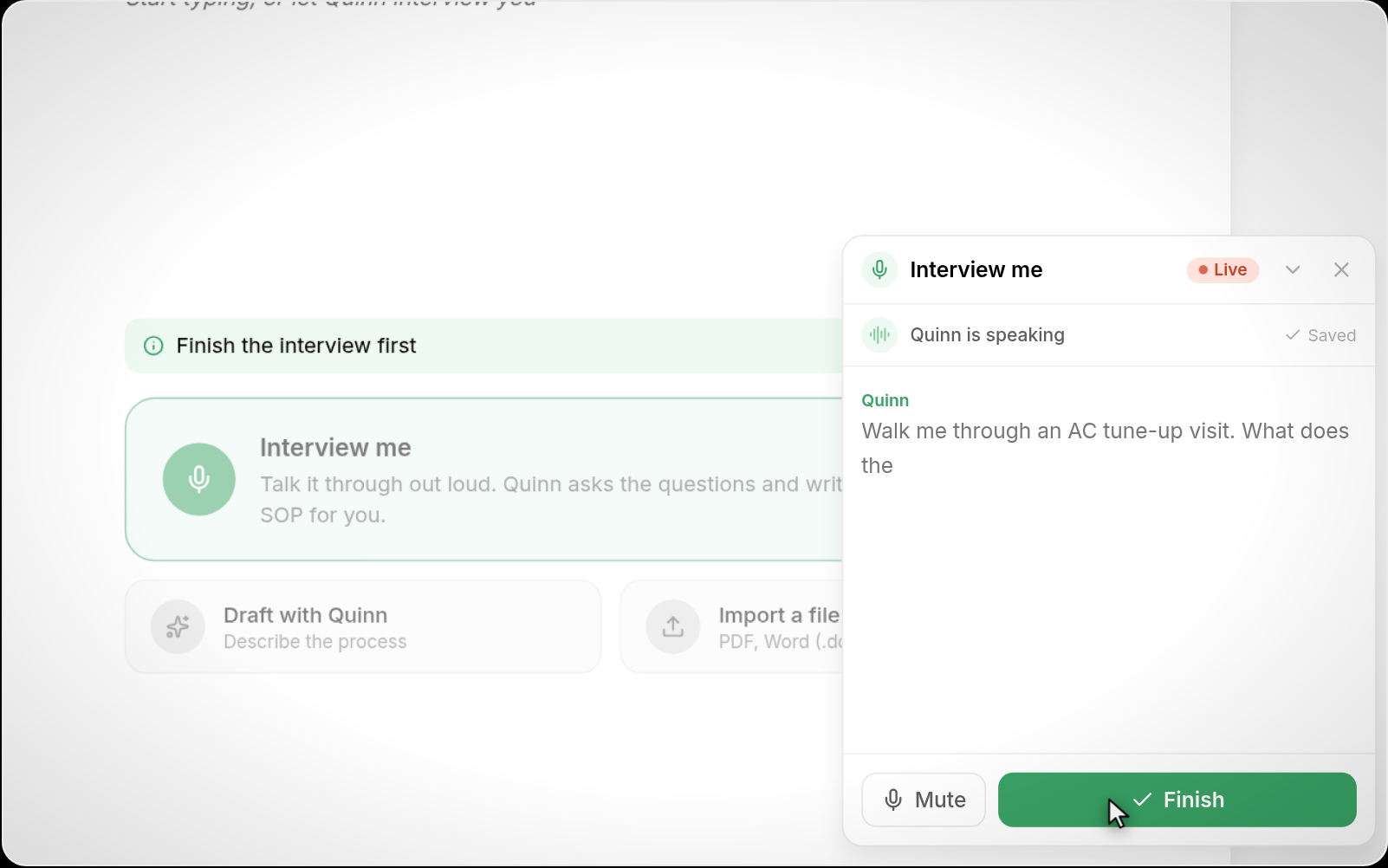This screenshot has height=868, width=1388.
Task: Click the upload icon beside Import a file
Action: coord(673,626)
